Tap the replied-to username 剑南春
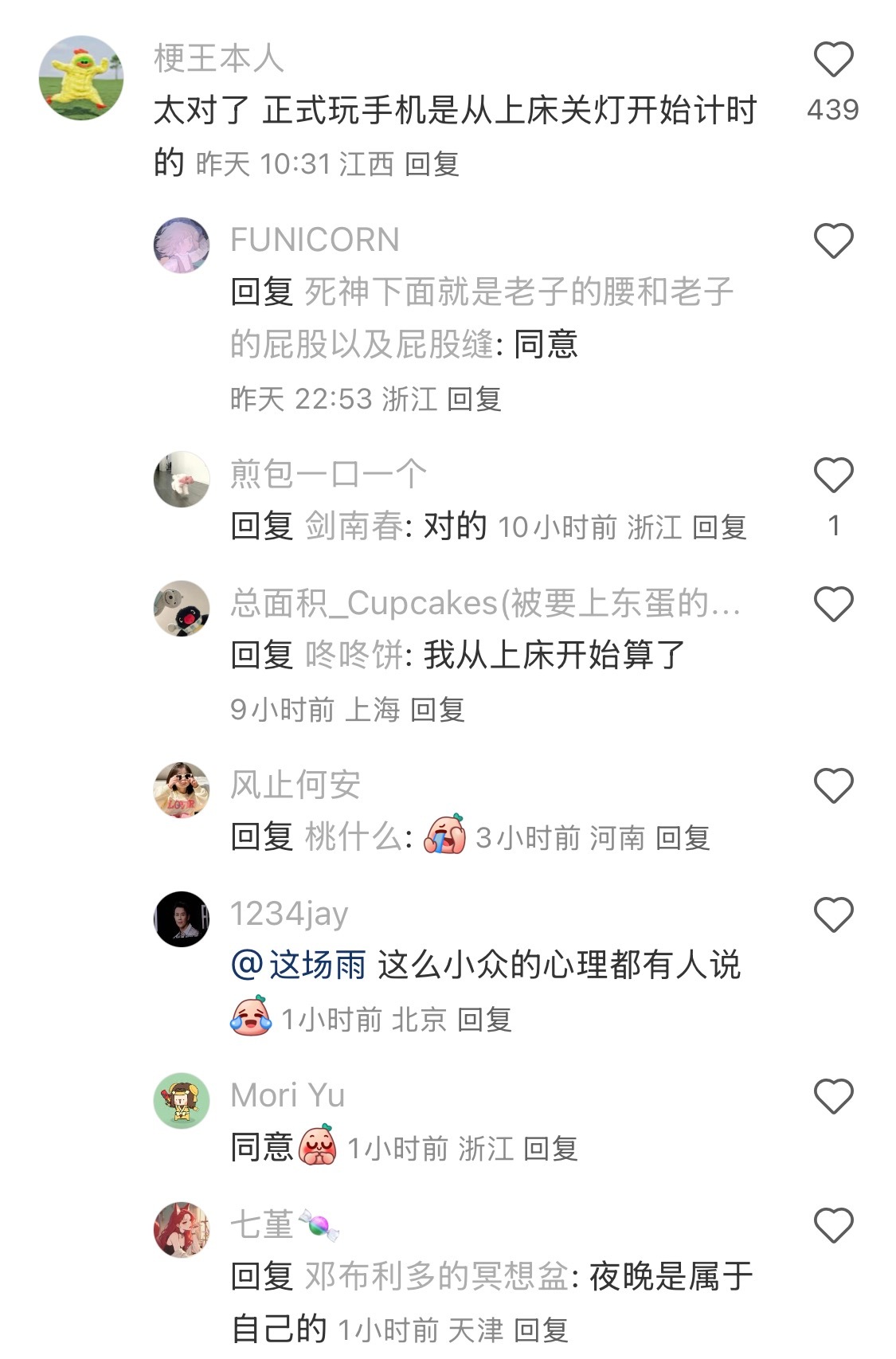896x1359 pixels. (x=354, y=526)
